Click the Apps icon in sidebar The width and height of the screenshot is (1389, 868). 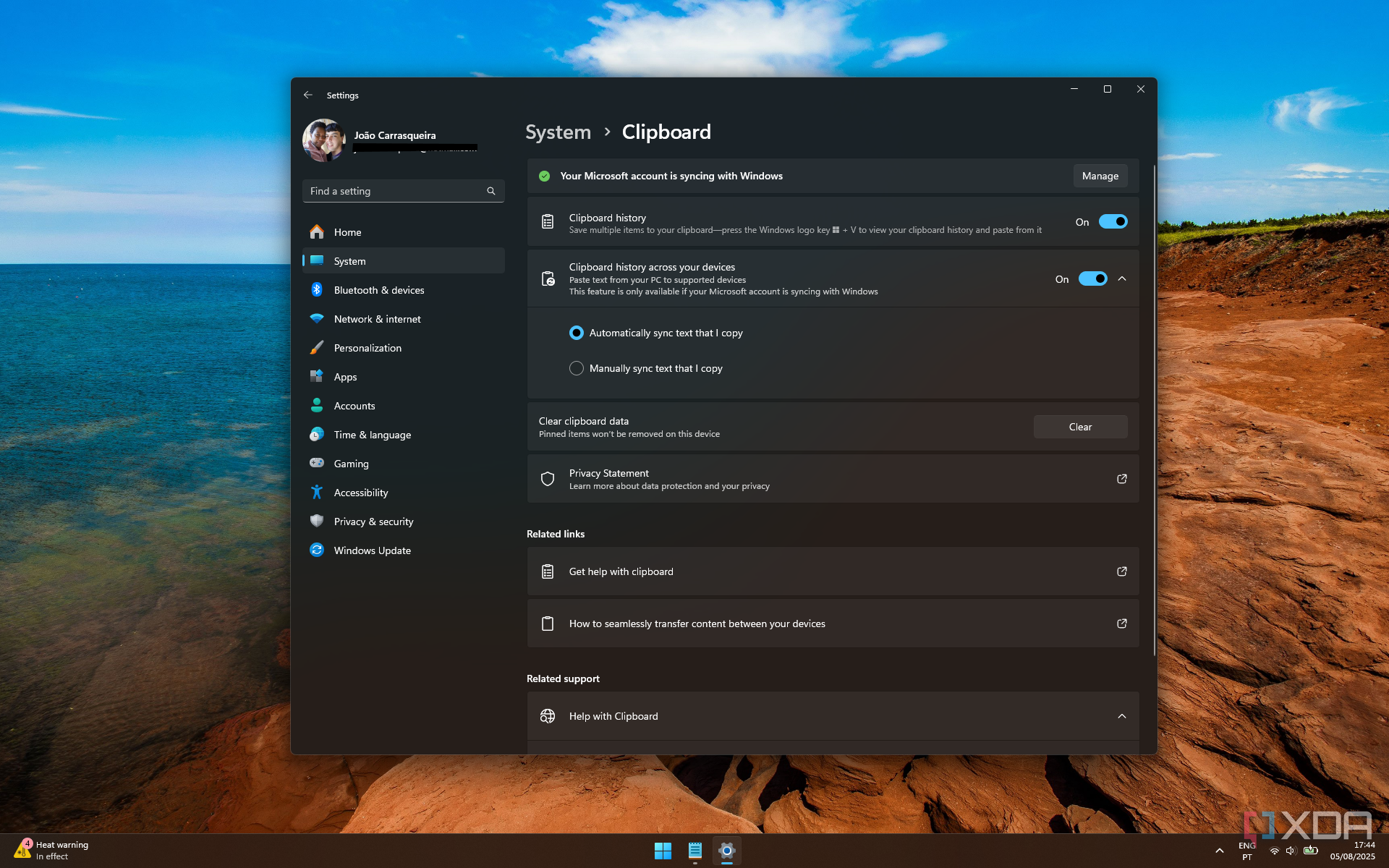point(317,376)
